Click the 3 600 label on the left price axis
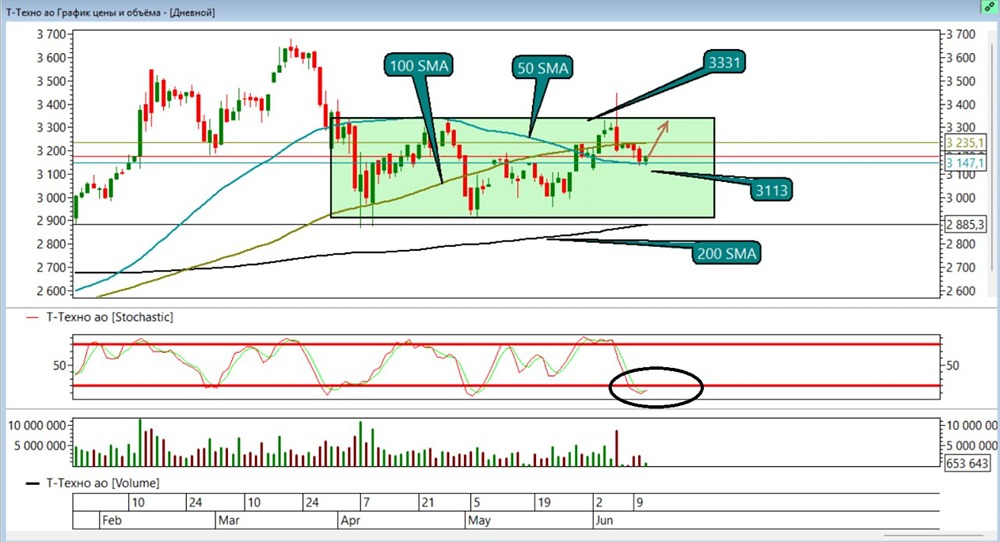 click(51, 57)
